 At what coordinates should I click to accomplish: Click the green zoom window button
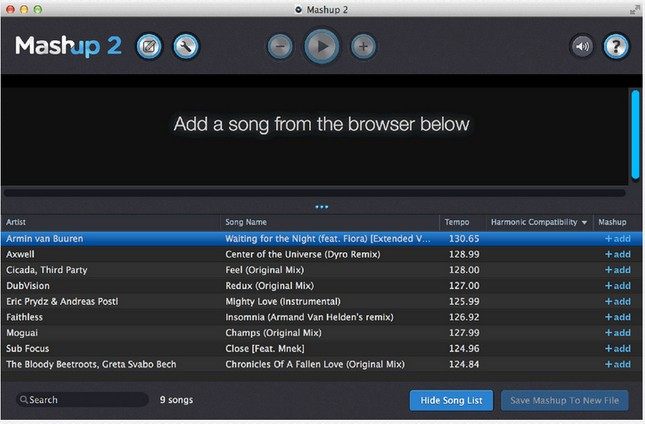tap(38, 9)
